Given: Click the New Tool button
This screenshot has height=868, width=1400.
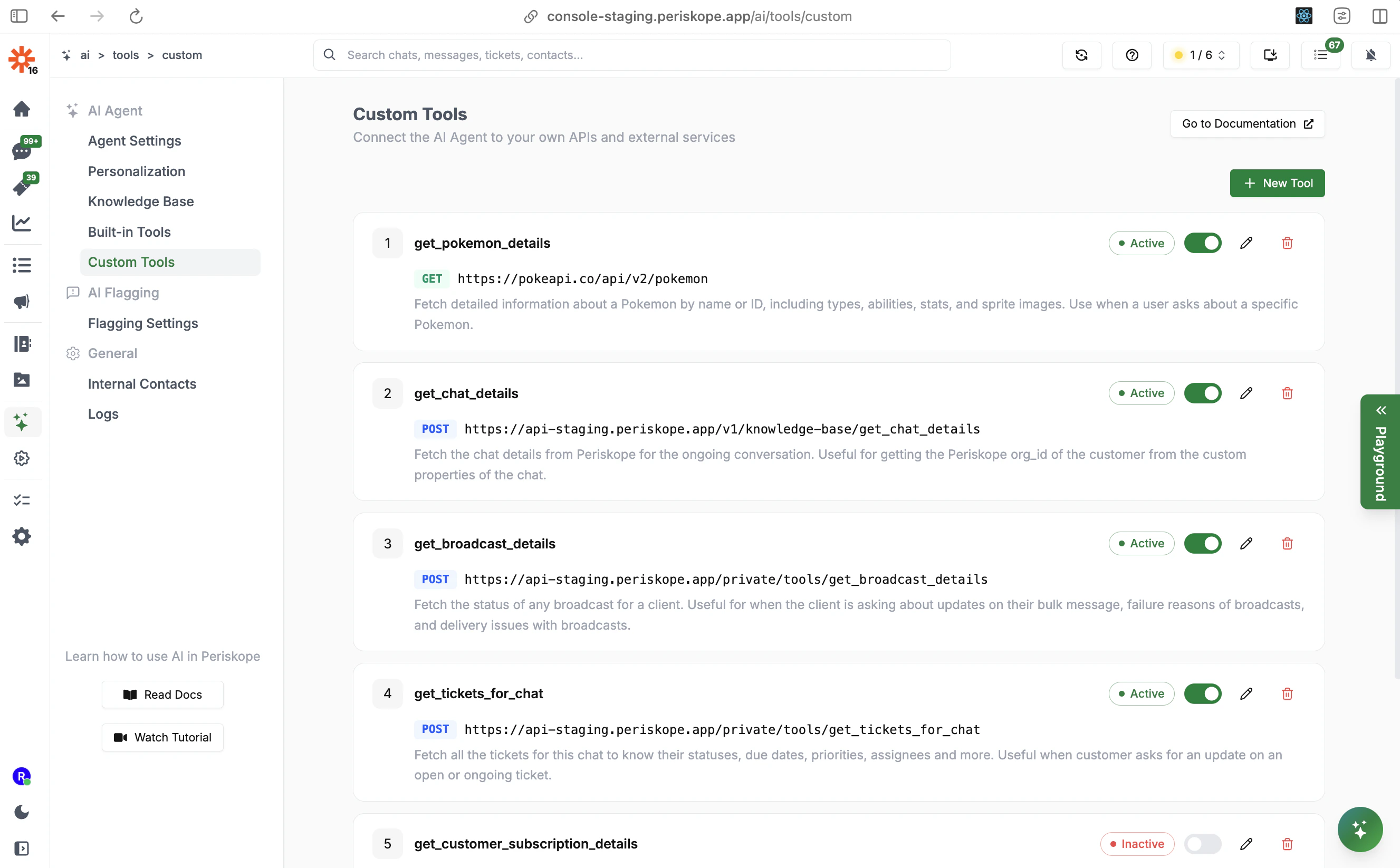Looking at the screenshot, I should 1277,183.
